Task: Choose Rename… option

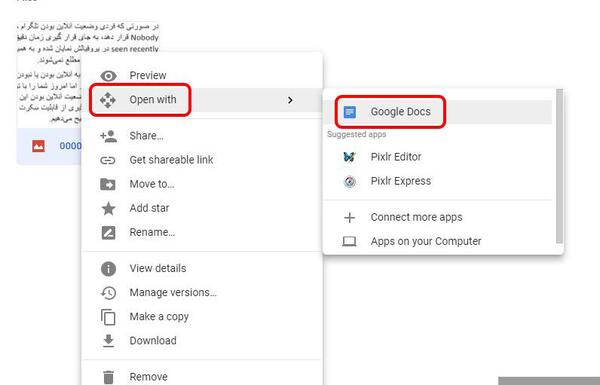Action: tap(202, 232)
